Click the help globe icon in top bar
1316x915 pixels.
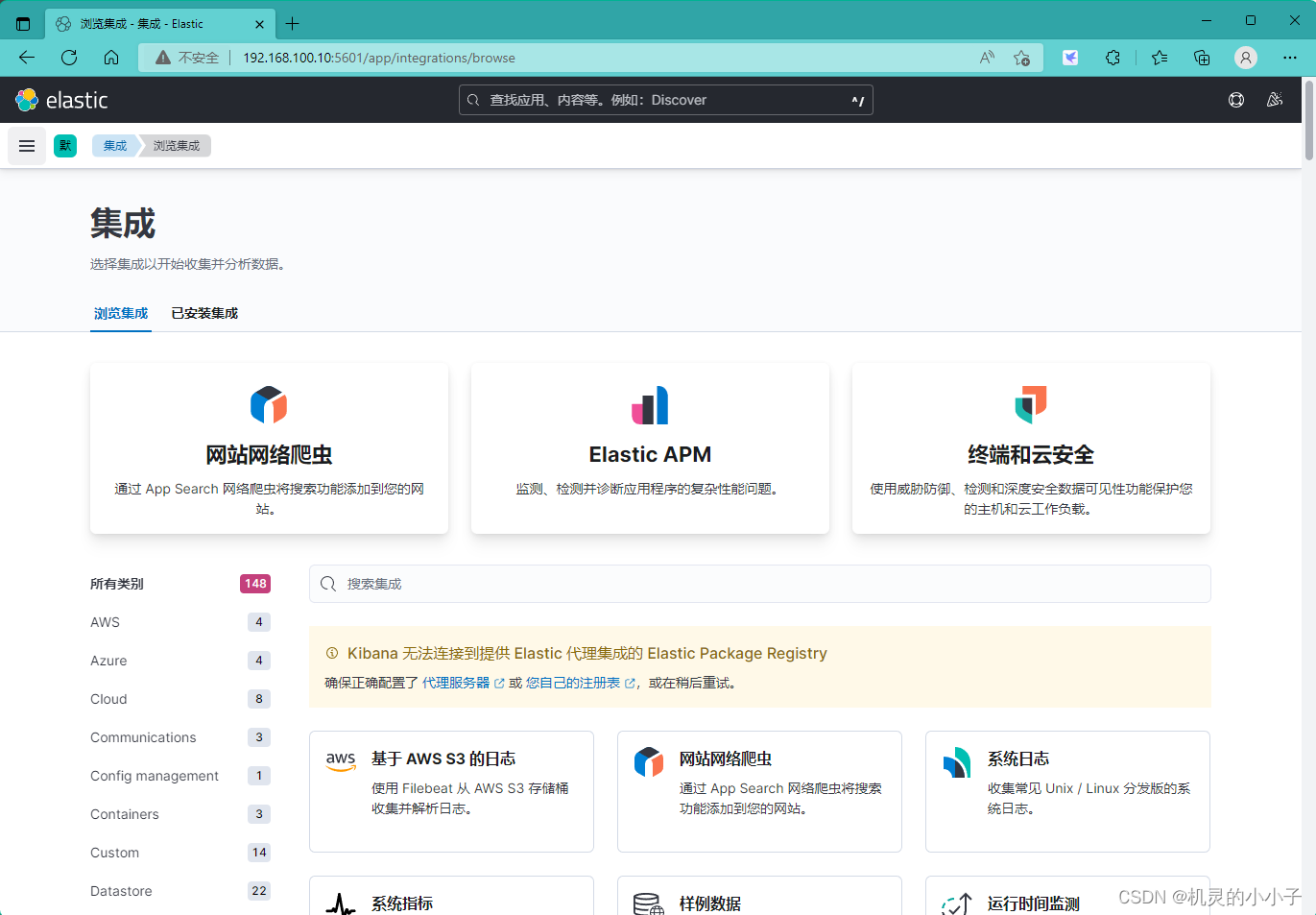pos(1236,99)
